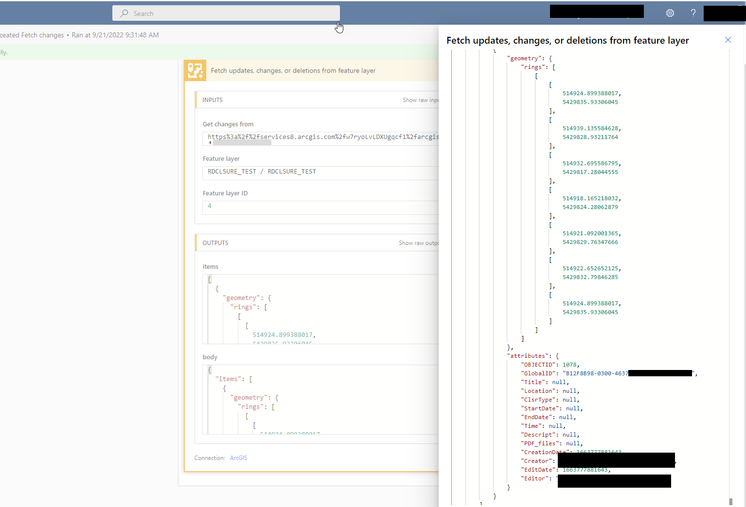Viewport: 746px width, 507px height.
Task: Show raw inputs for the action
Action: point(420,100)
